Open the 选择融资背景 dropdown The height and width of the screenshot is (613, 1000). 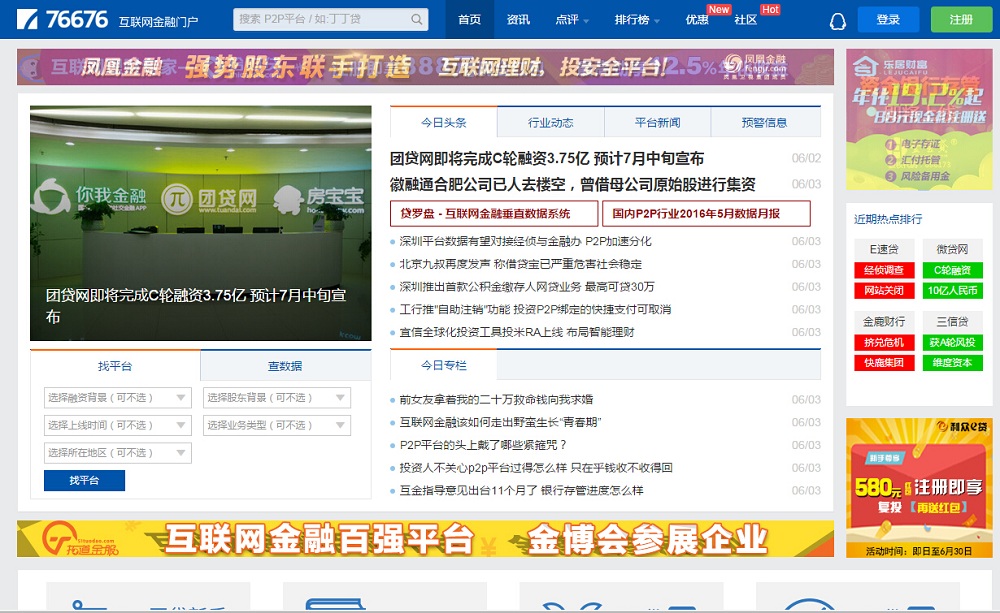coord(117,398)
